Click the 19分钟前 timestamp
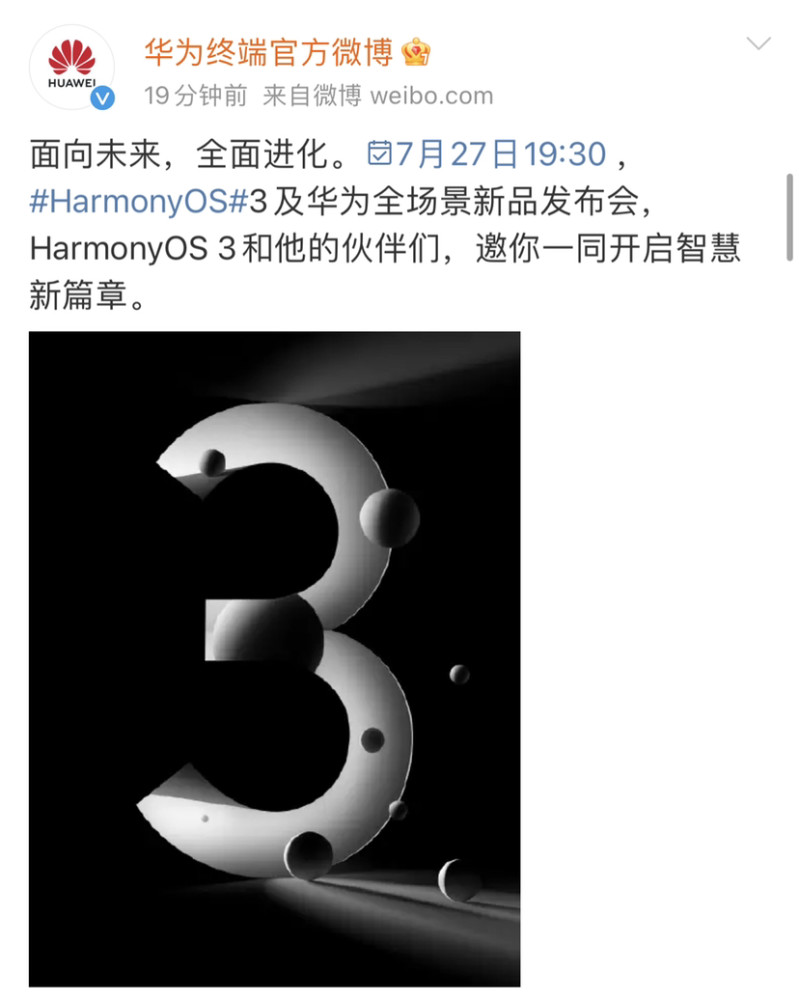799x1000 pixels. 195,96
